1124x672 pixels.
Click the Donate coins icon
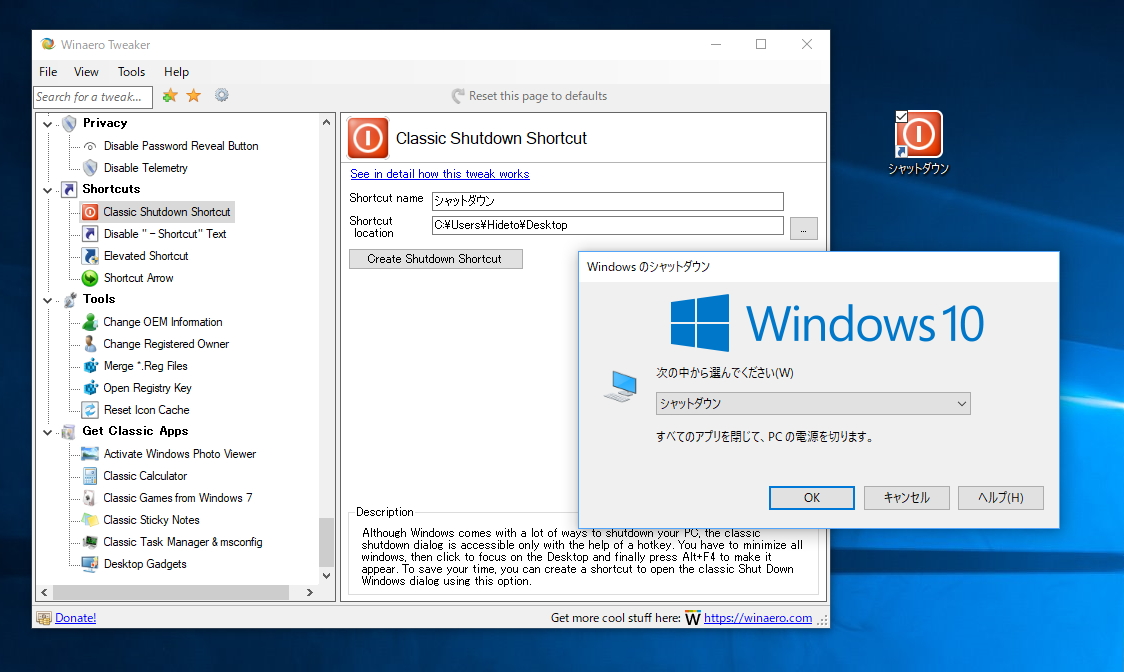point(44,618)
